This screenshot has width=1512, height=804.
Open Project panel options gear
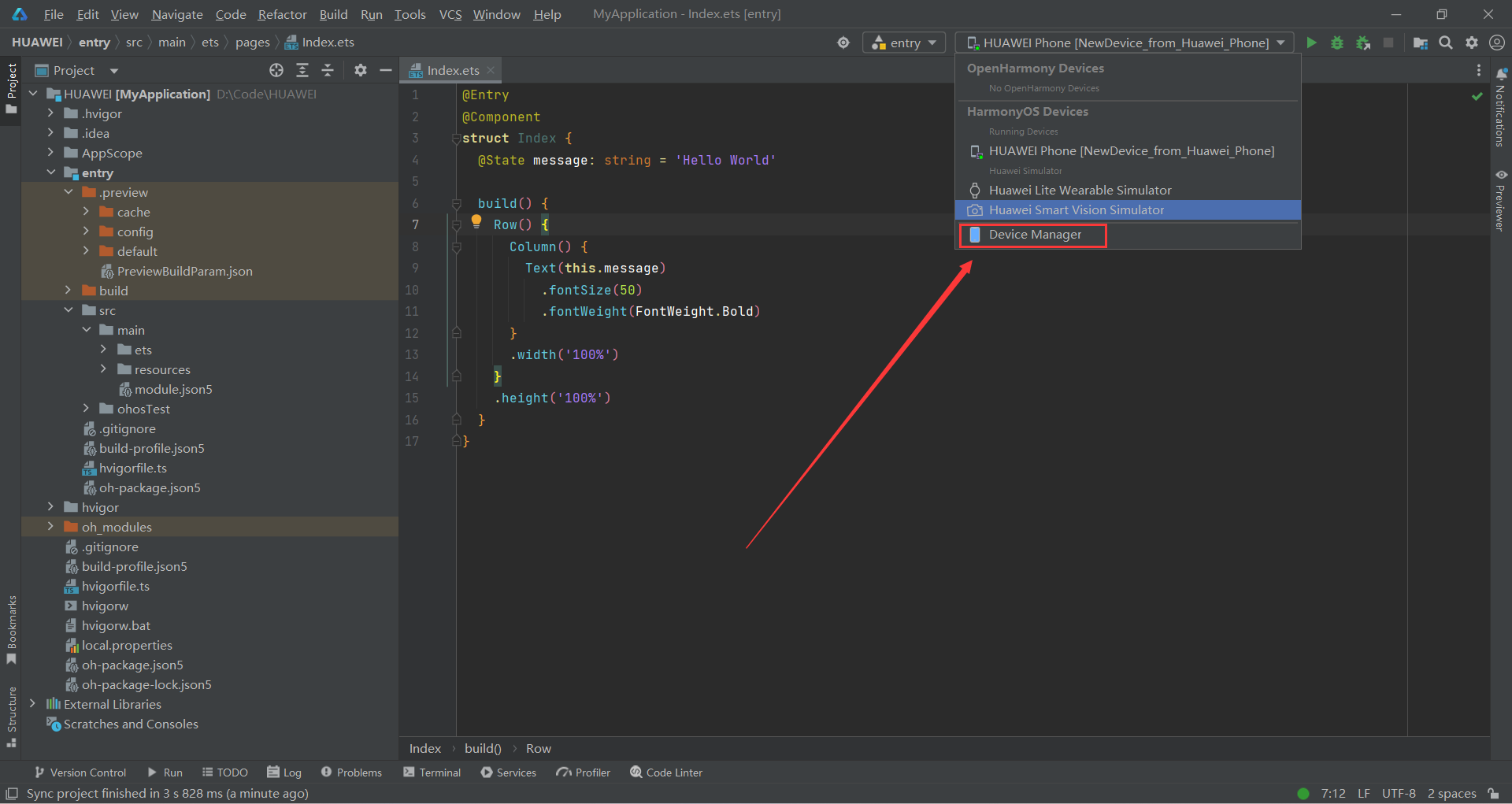pyautogui.click(x=361, y=70)
